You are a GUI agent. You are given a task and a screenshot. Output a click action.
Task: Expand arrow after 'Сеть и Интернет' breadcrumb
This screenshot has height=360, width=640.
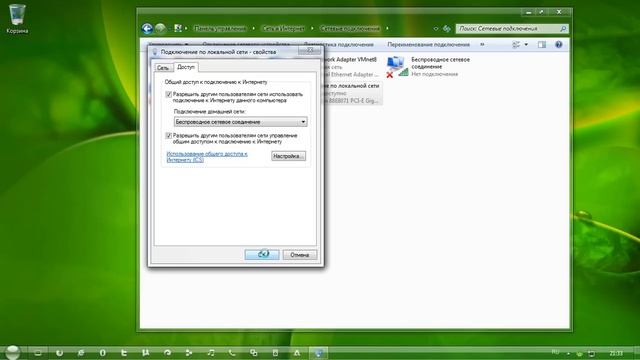coord(312,28)
